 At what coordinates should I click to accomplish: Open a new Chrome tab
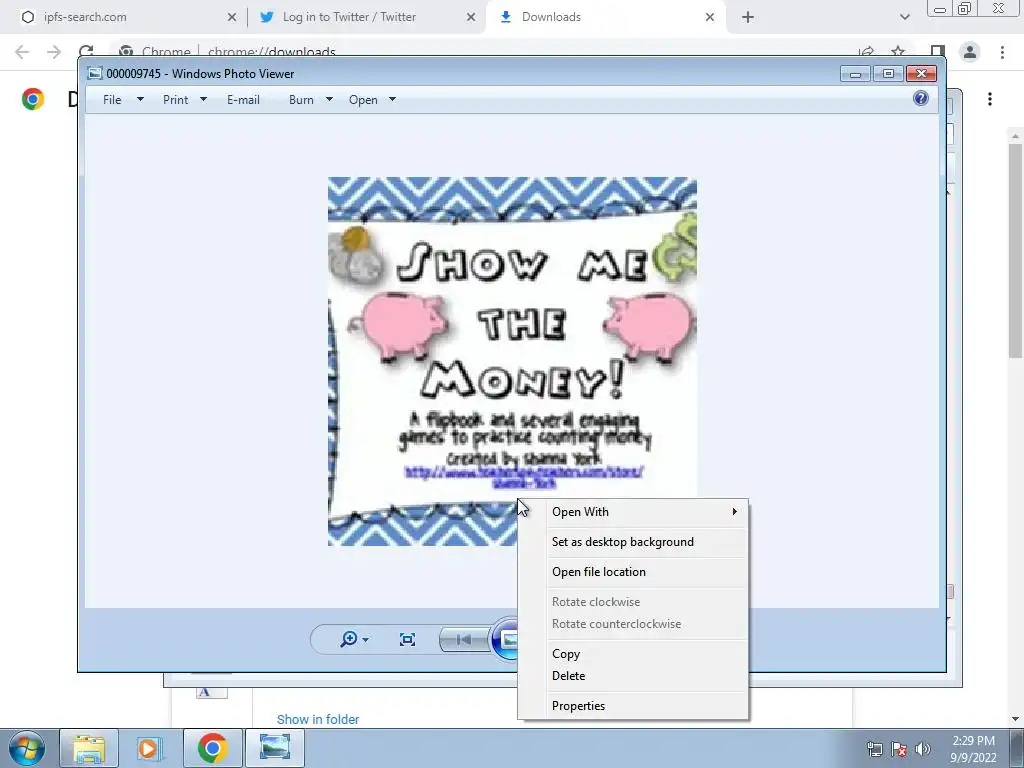click(x=748, y=18)
